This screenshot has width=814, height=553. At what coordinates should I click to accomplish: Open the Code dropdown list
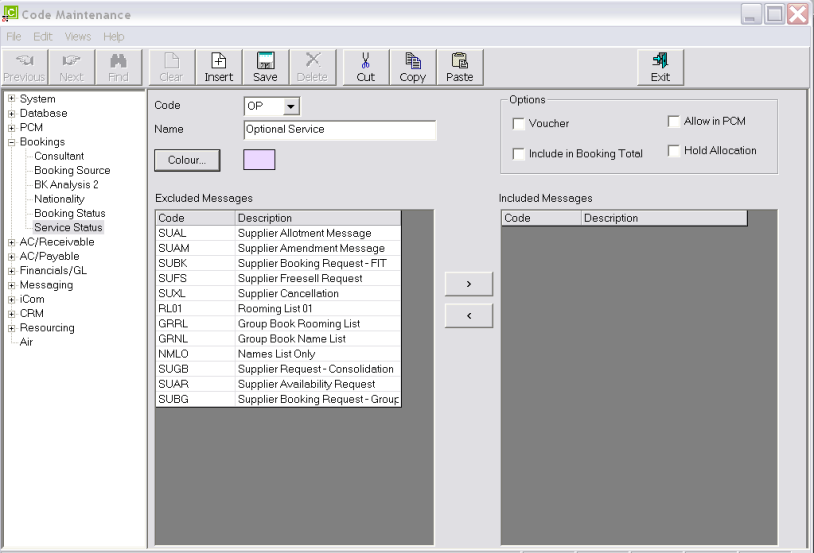click(x=291, y=106)
